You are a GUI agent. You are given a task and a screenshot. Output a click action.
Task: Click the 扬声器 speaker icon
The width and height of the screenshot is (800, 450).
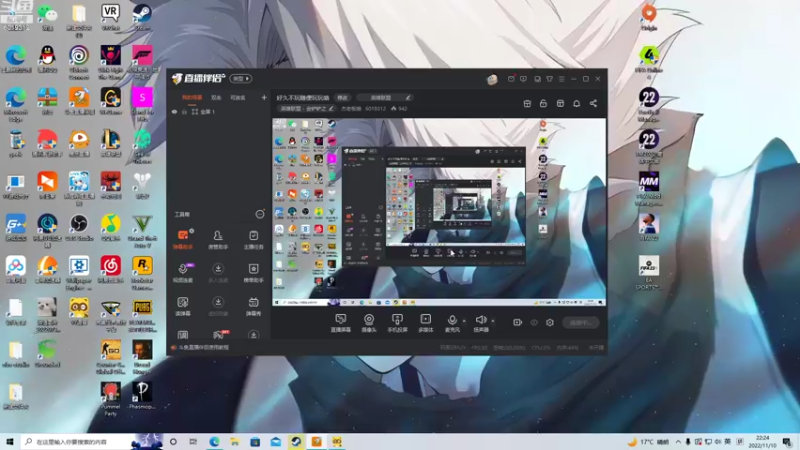click(480, 320)
